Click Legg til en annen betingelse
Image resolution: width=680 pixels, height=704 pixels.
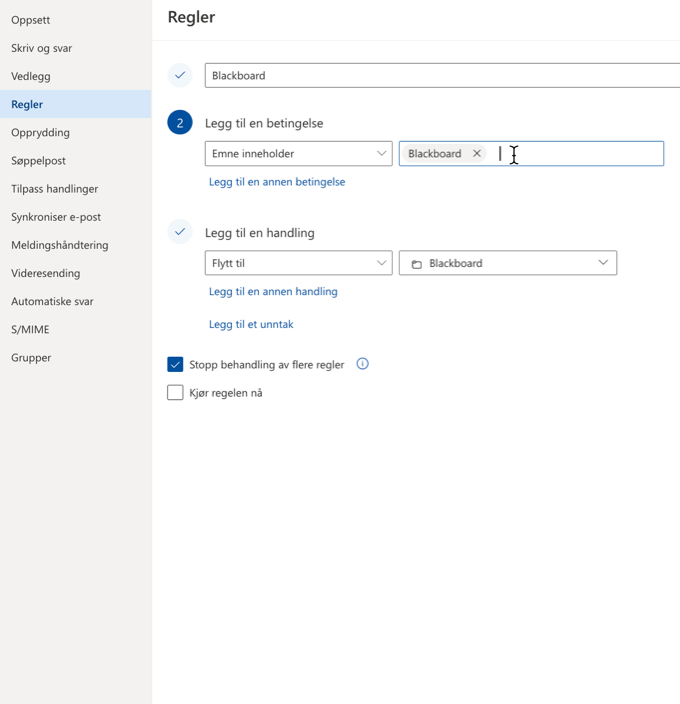(x=277, y=182)
